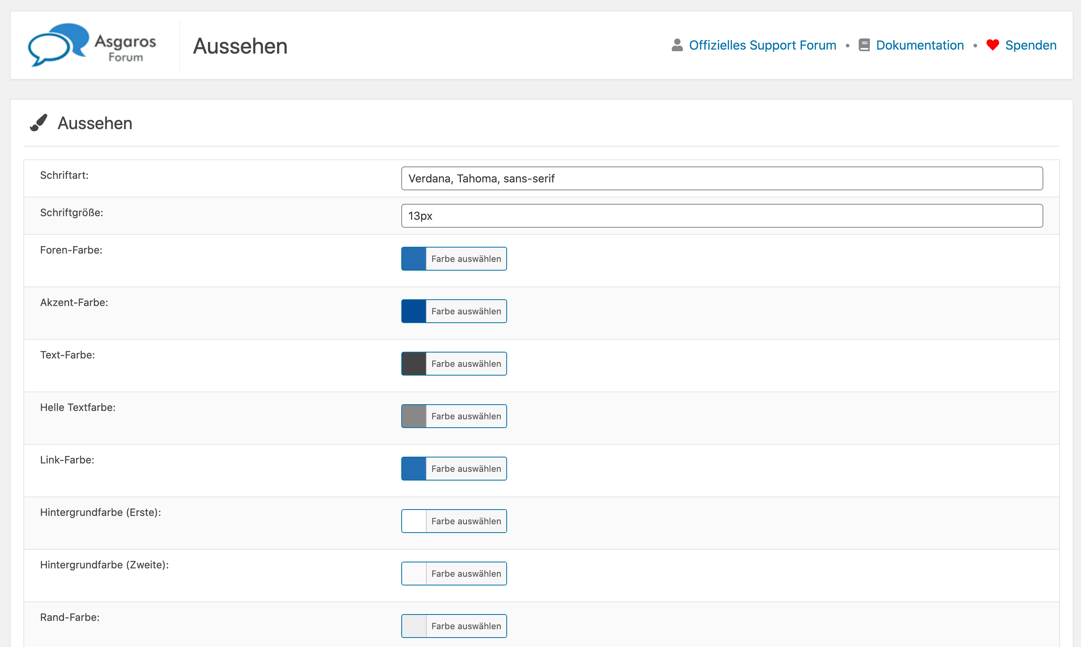The width and height of the screenshot is (1081, 647).
Task: Click the Akzent-Farbe: label
Action: (x=74, y=302)
